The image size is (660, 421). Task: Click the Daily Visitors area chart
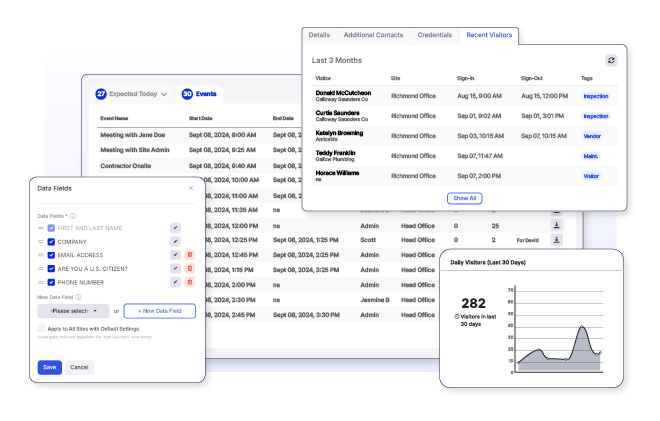click(559, 349)
